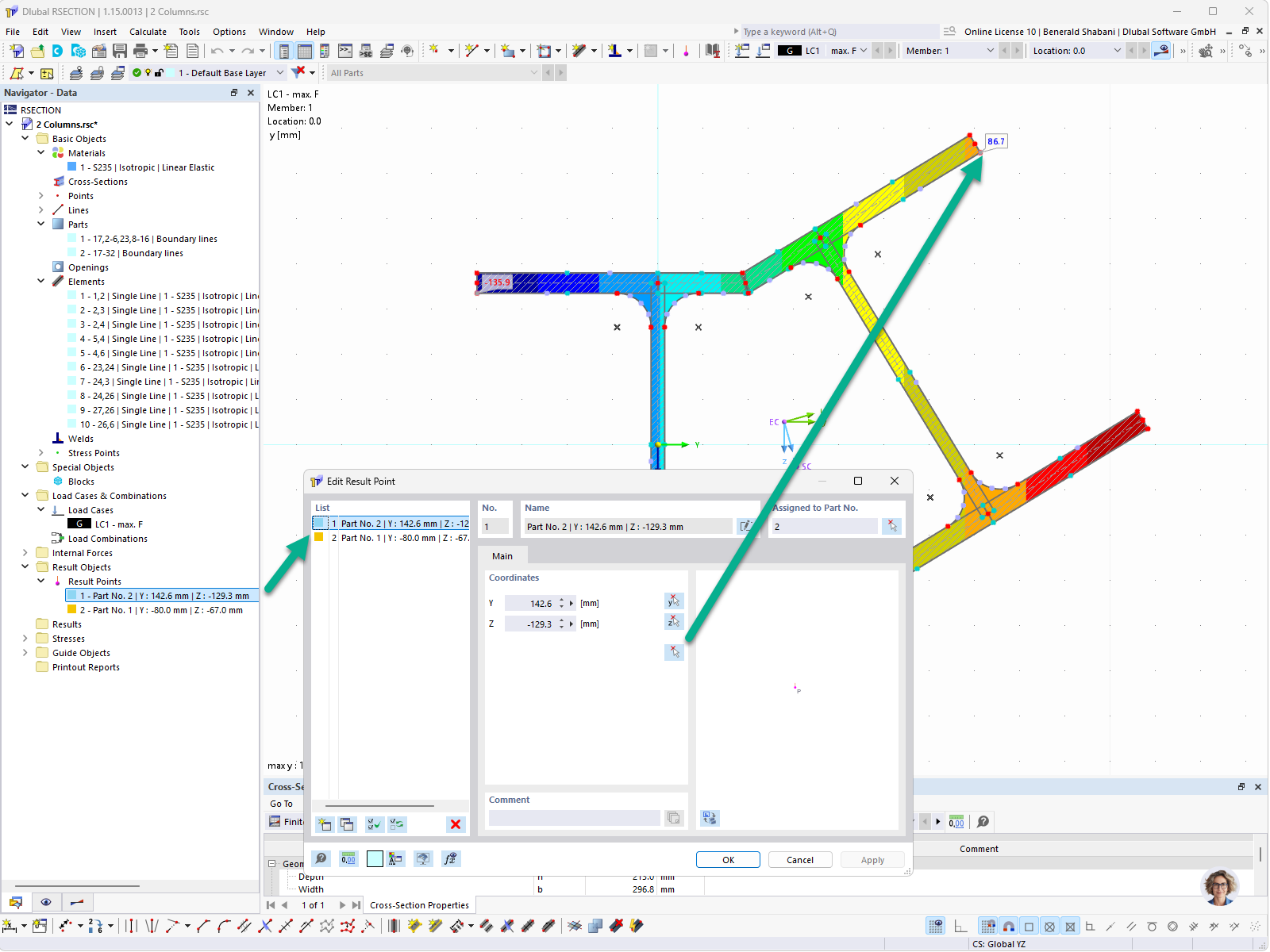Click the edit name icon beside Name field
Image resolution: width=1270 pixels, height=952 pixels.
(x=746, y=526)
